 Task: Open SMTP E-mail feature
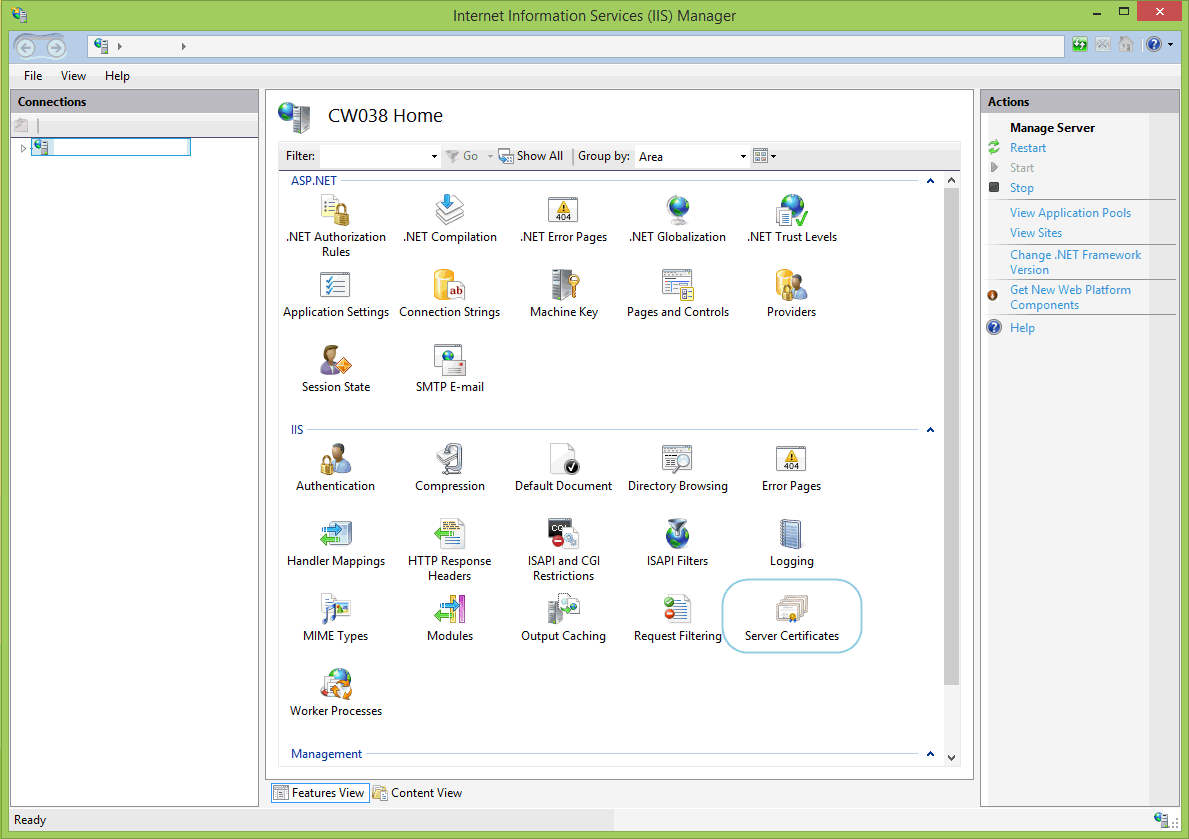tap(450, 369)
